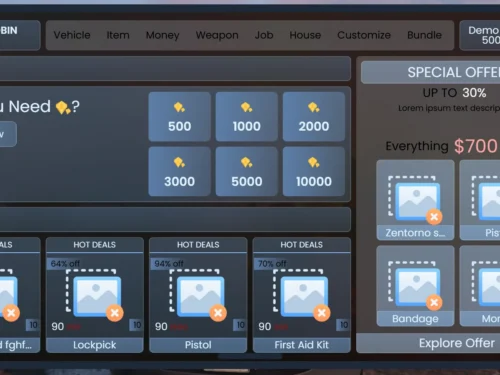Click HOT DEALS header above First Aid Kit
The height and width of the screenshot is (375, 500).
click(x=302, y=245)
